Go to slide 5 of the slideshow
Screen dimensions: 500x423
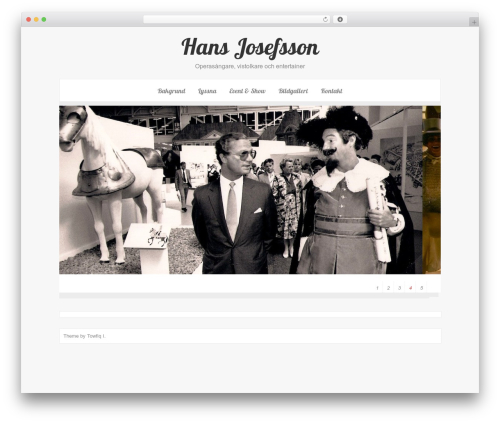(x=421, y=288)
